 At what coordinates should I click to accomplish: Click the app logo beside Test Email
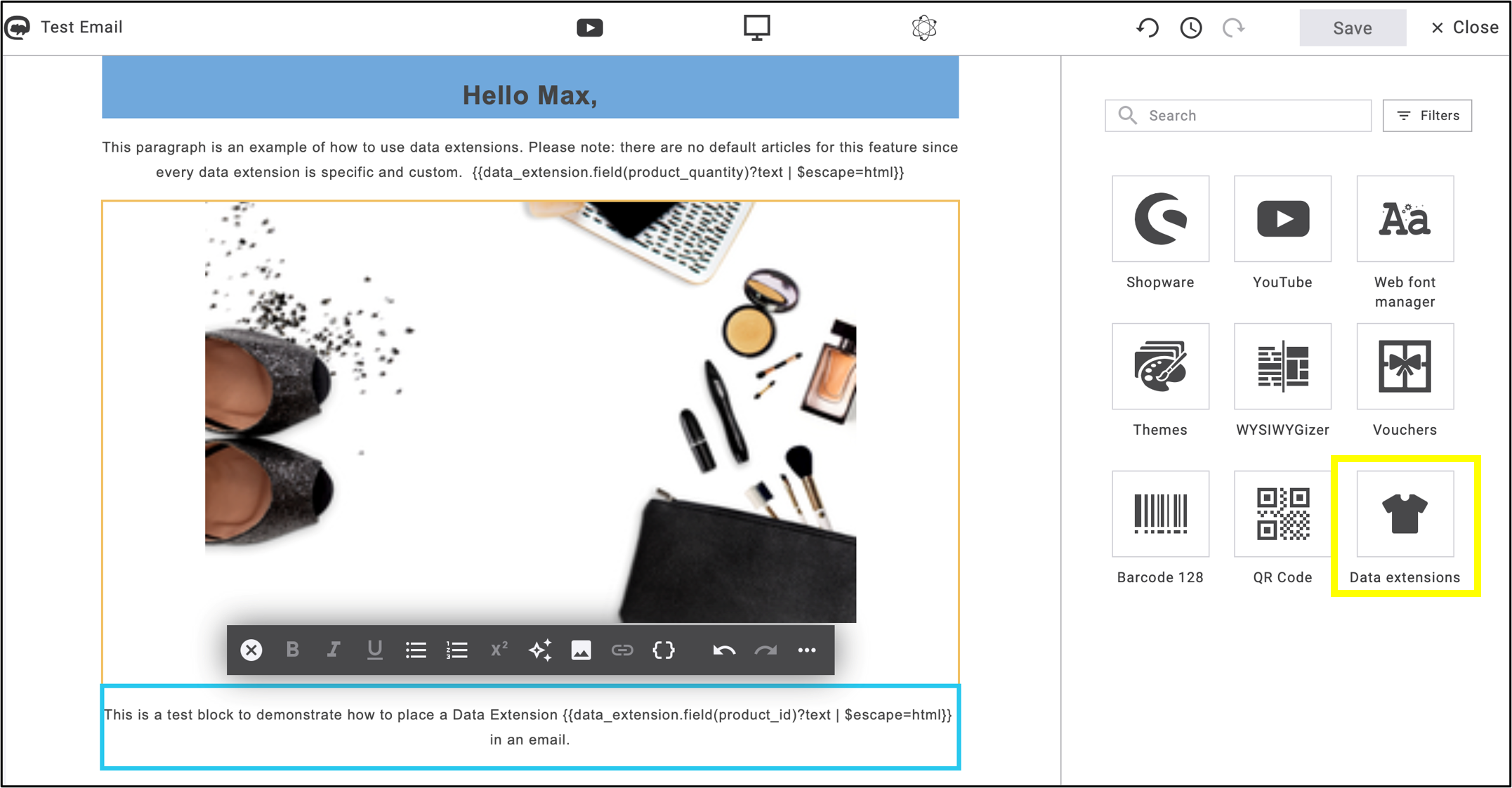tap(18, 27)
